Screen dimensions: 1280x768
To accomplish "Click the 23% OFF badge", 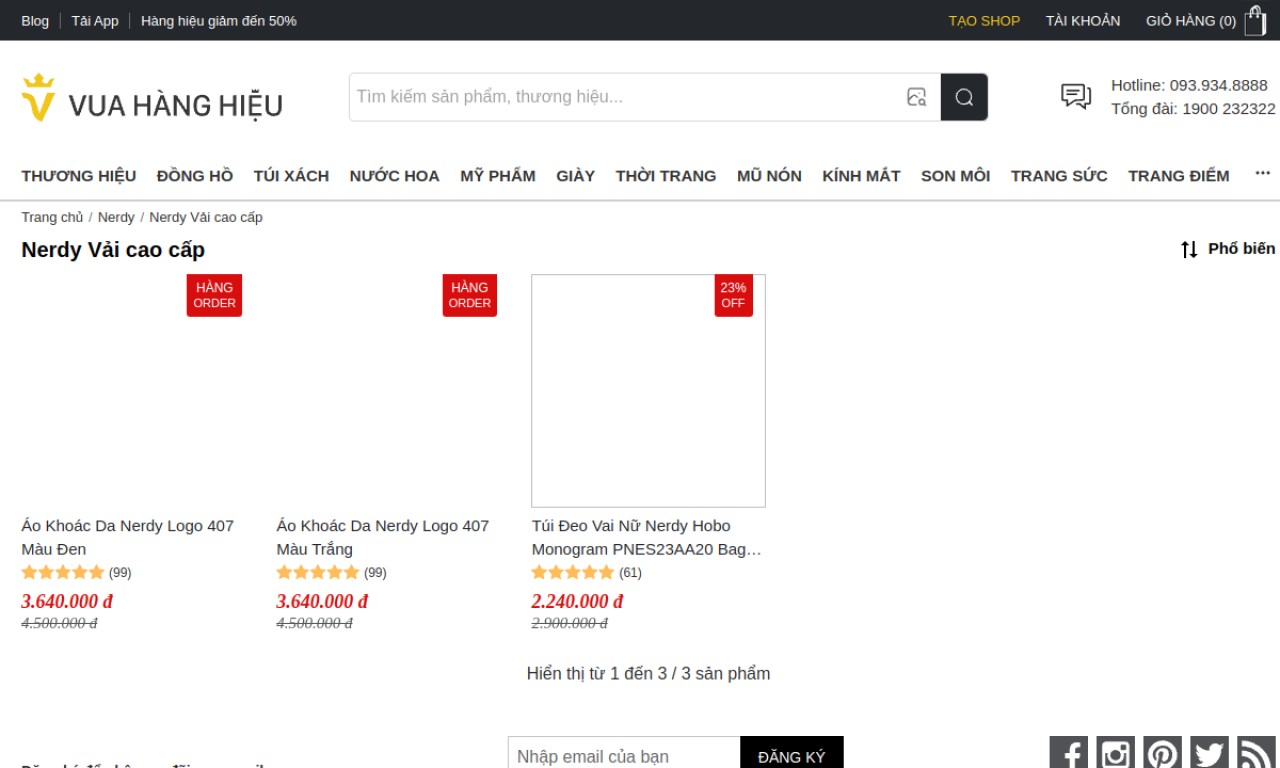I will click(x=733, y=295).
